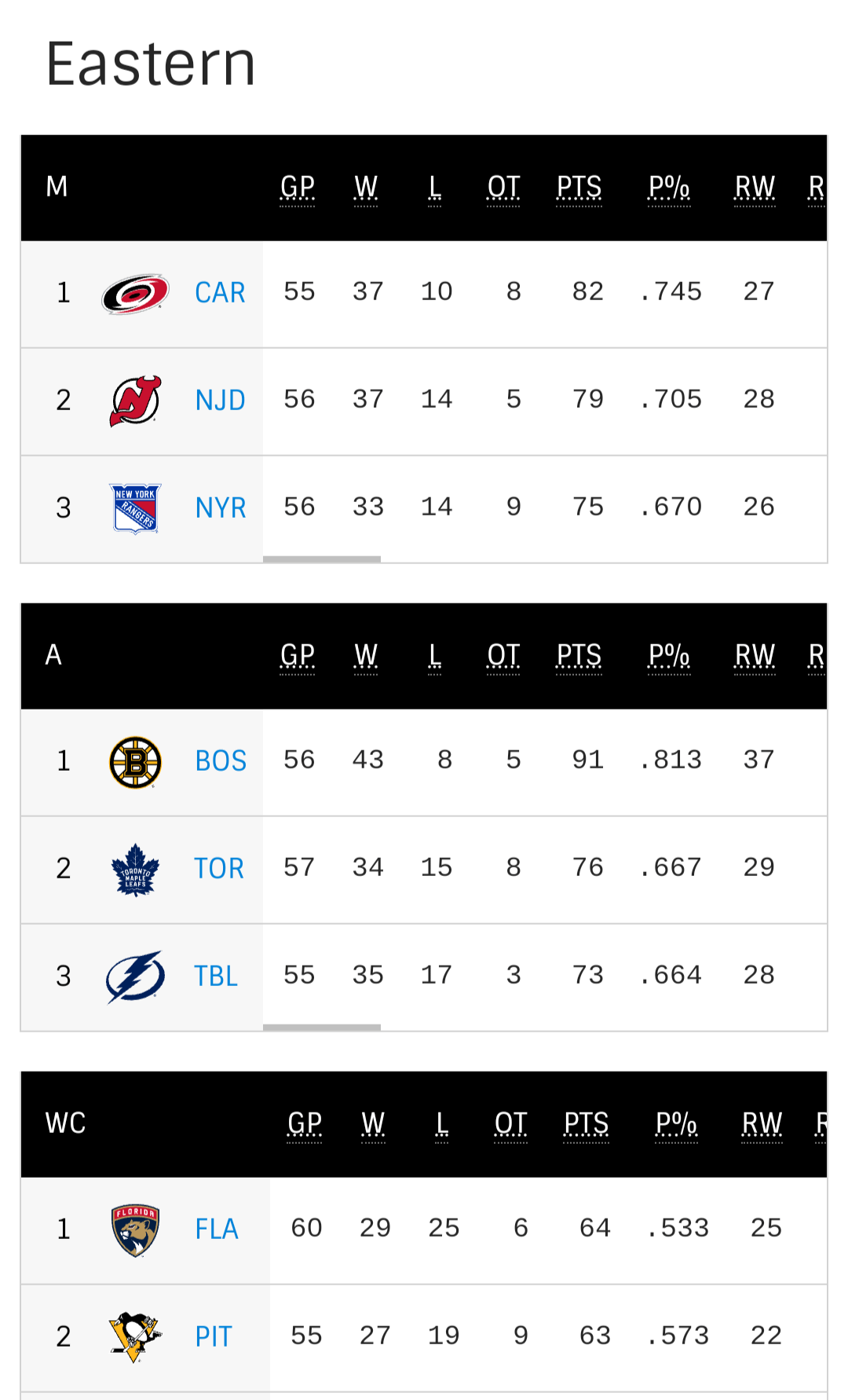This screenshot has height=1400, width=848.
Task: Click the Boston Bruins logo
Action: point(135,762)
